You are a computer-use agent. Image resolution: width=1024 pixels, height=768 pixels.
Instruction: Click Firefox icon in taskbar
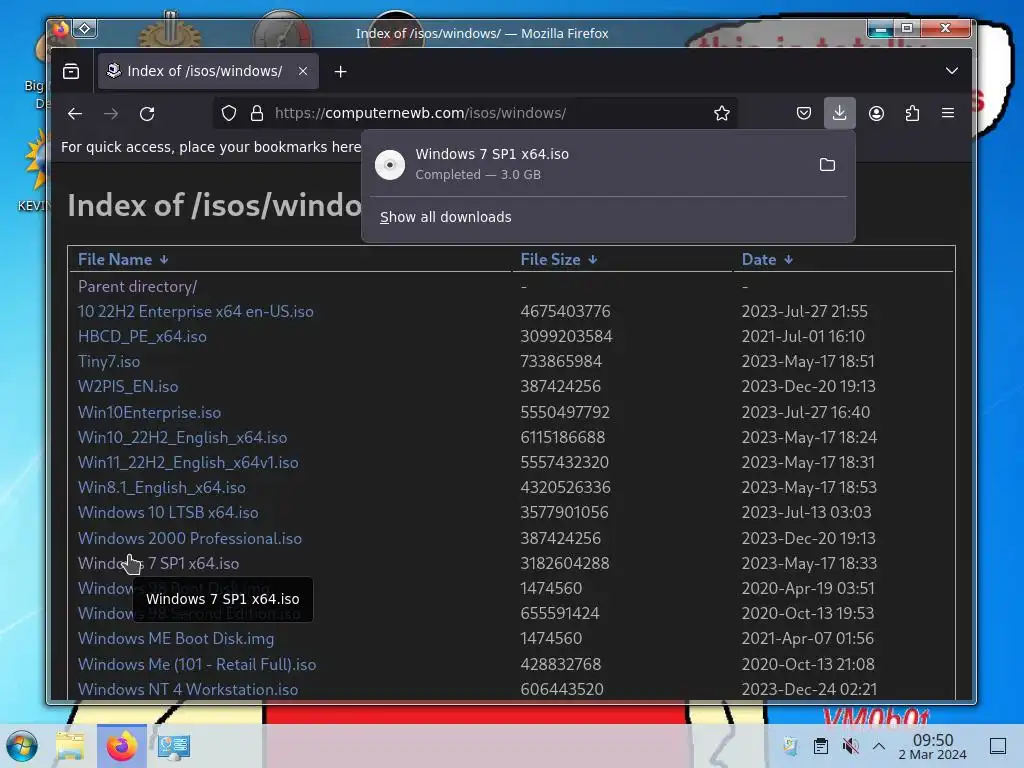(x=121, y=746)
